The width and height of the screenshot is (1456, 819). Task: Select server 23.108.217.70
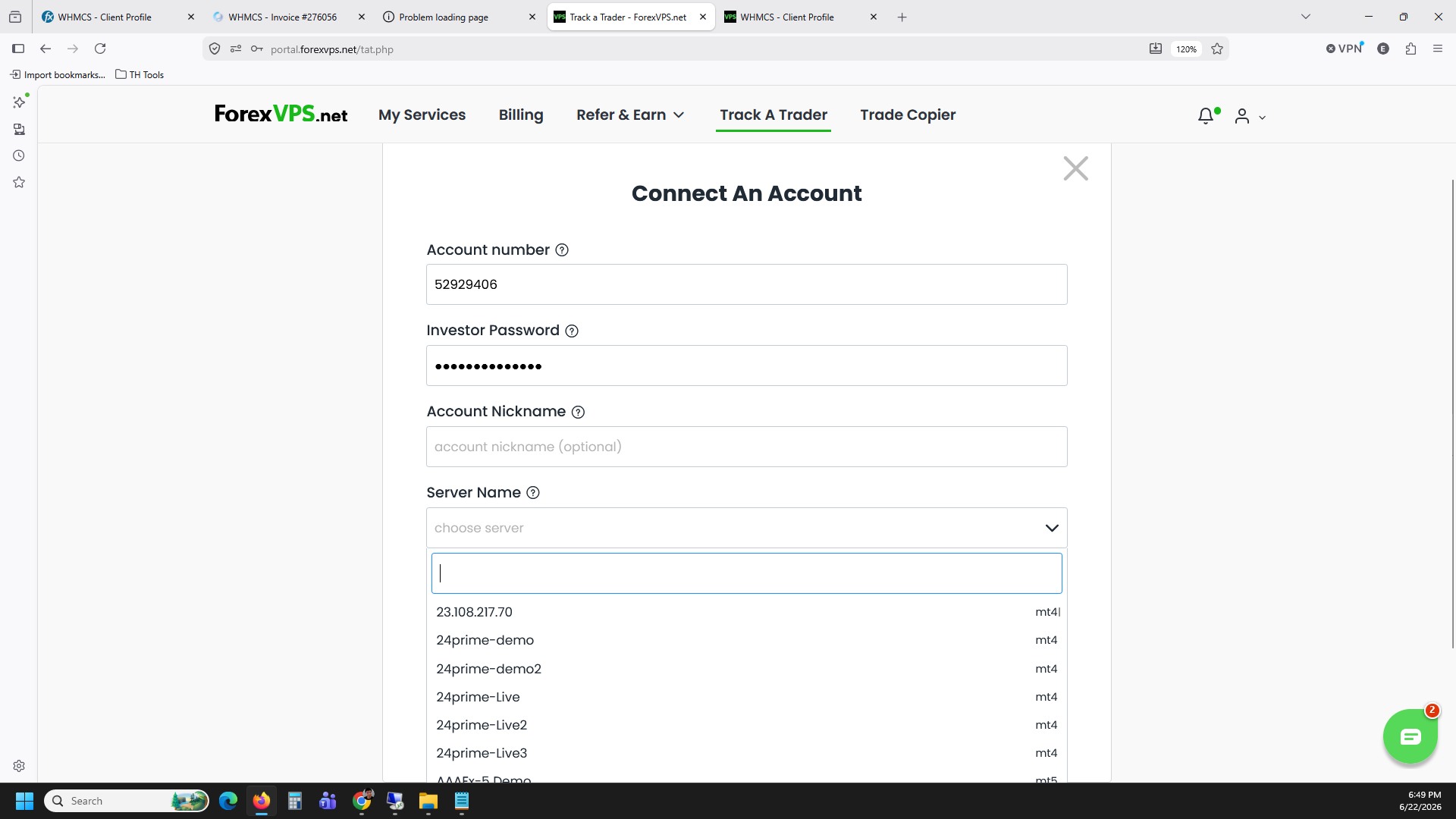[746, 612]
